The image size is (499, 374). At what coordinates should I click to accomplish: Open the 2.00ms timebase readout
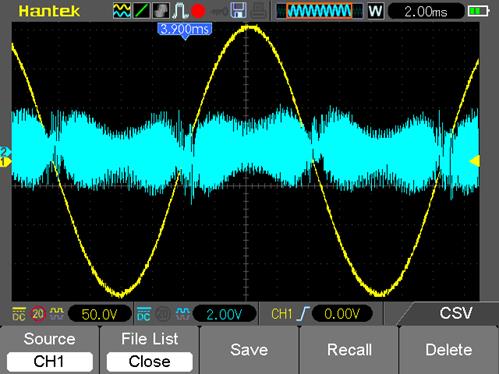pos(426,12)
